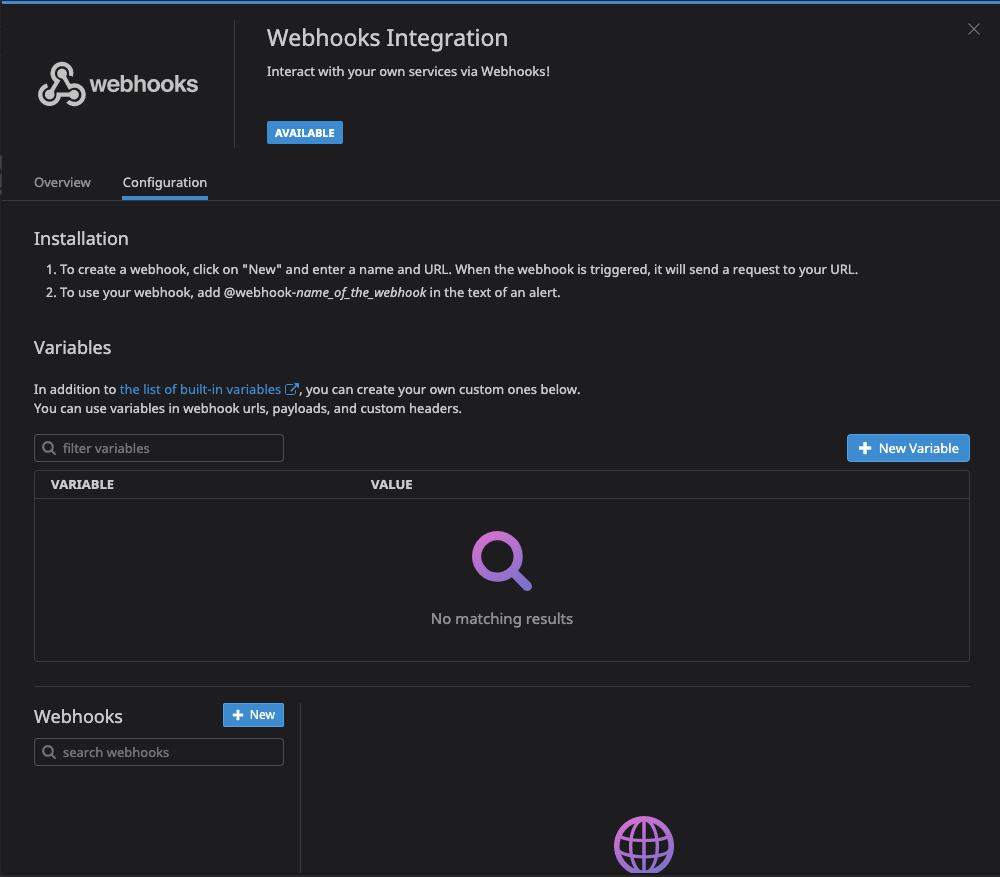Select the Configuration tab

coord(165,182)
